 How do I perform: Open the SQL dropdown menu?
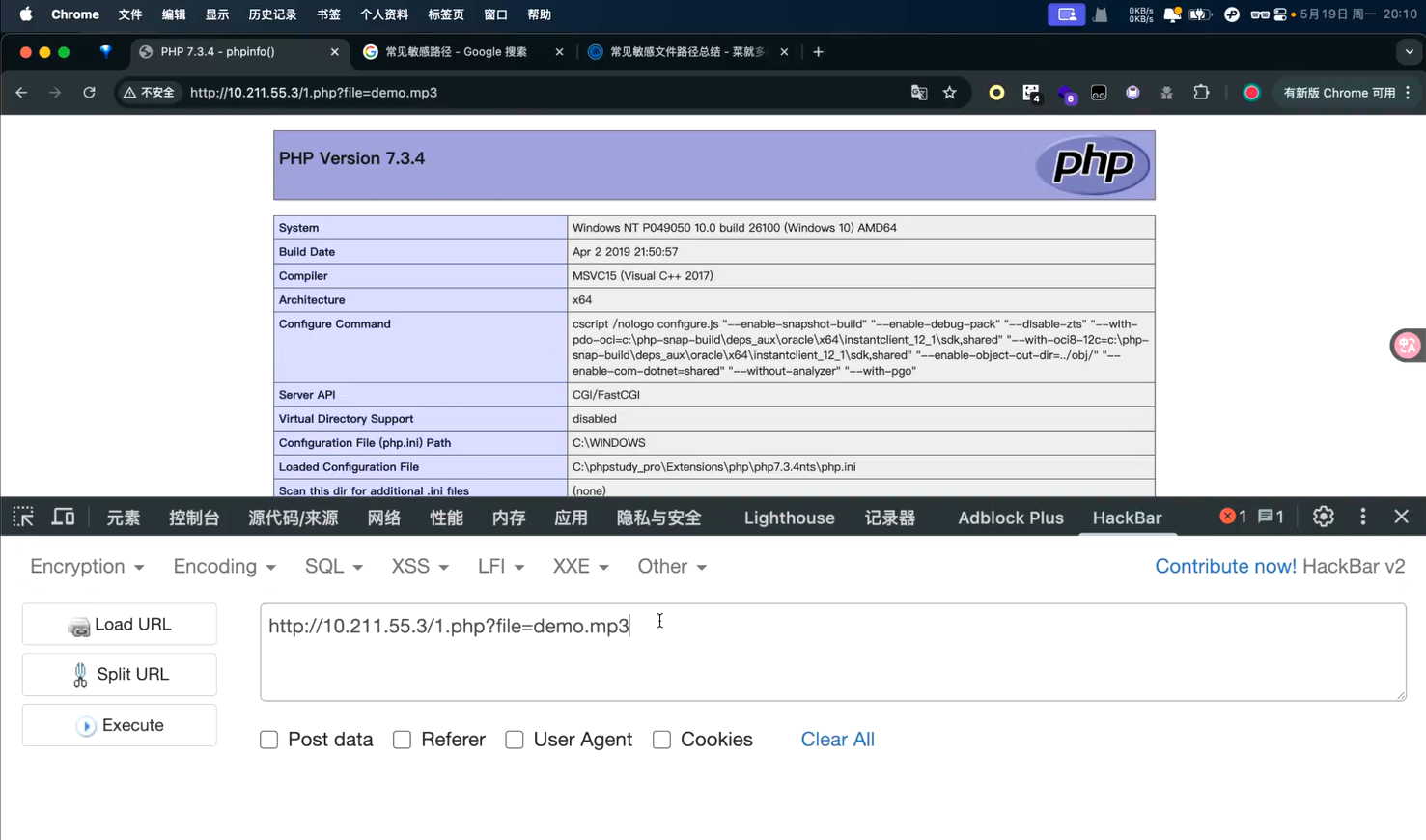(x=333, y=567)
